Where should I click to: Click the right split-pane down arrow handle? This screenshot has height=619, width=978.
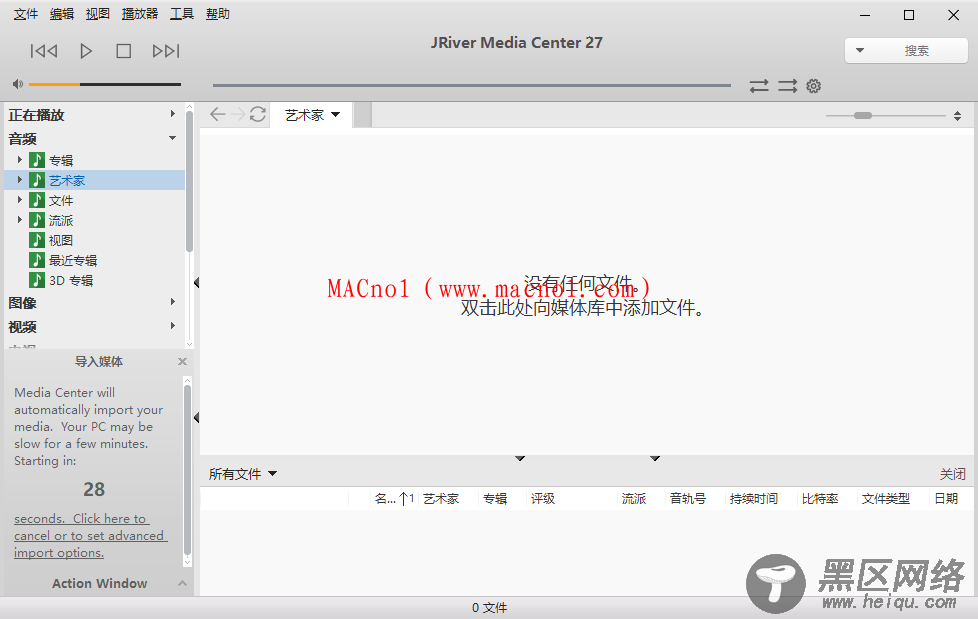click(655, 459)
